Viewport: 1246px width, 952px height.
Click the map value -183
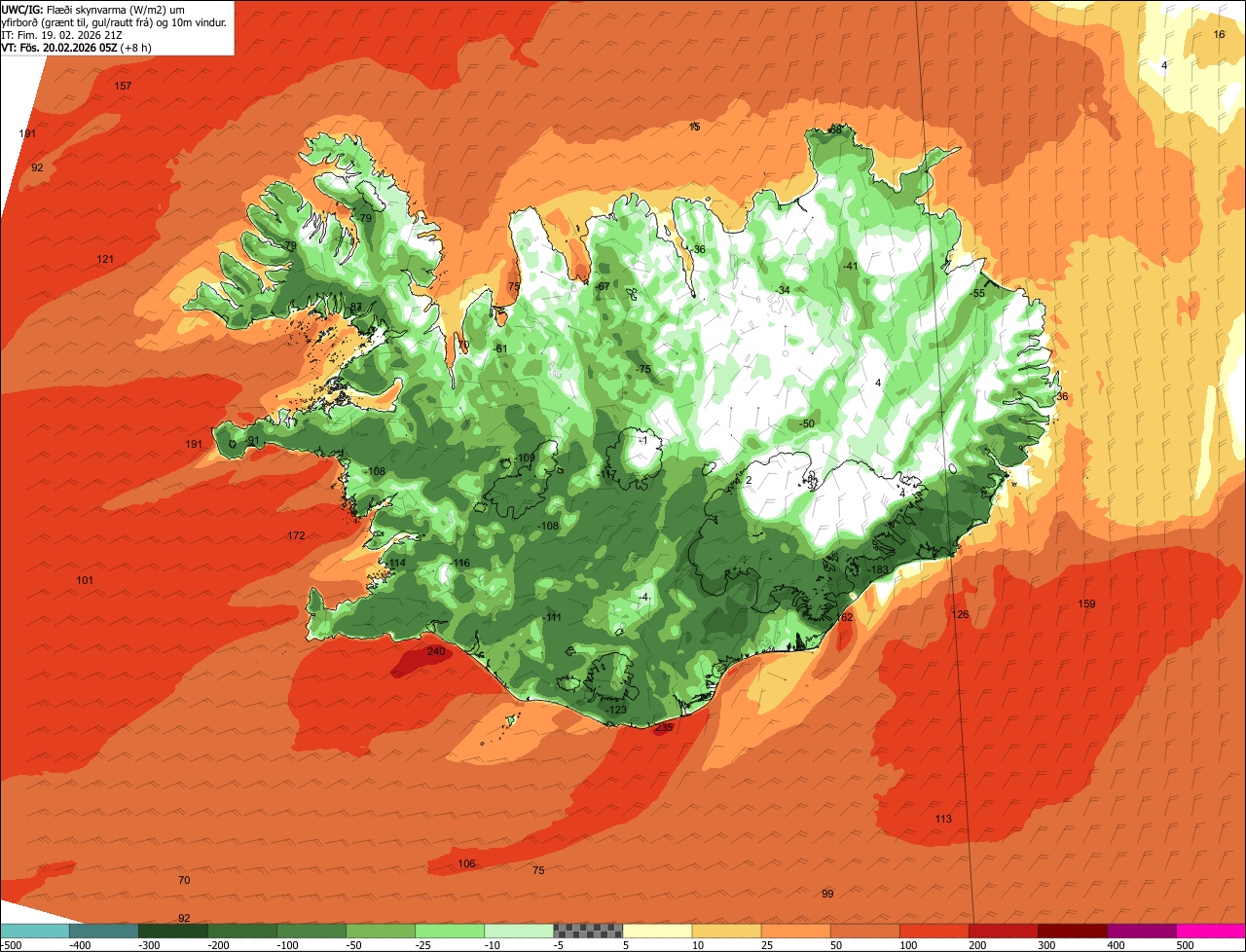click(x=878, y=570)
